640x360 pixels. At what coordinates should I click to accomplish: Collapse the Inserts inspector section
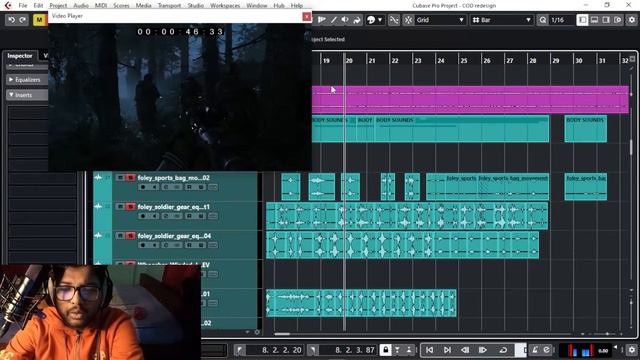[x=27, y=95]
